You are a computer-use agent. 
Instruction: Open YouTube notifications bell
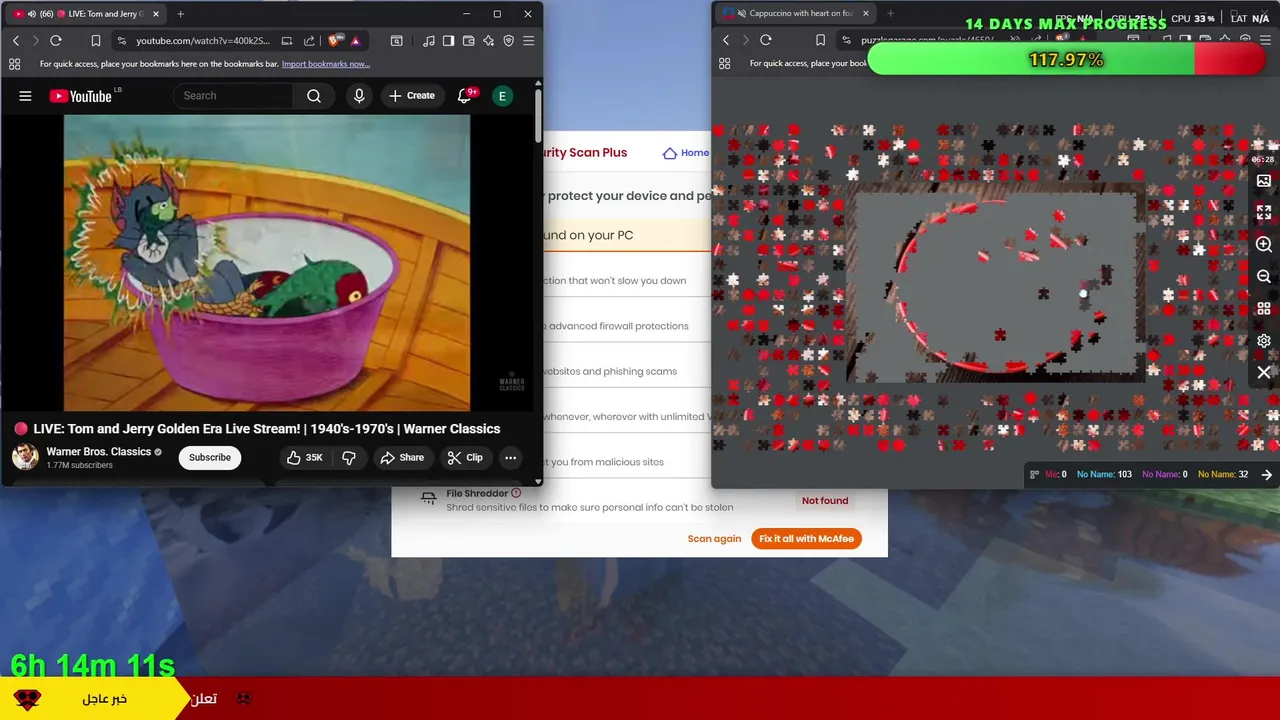[464, 96]
